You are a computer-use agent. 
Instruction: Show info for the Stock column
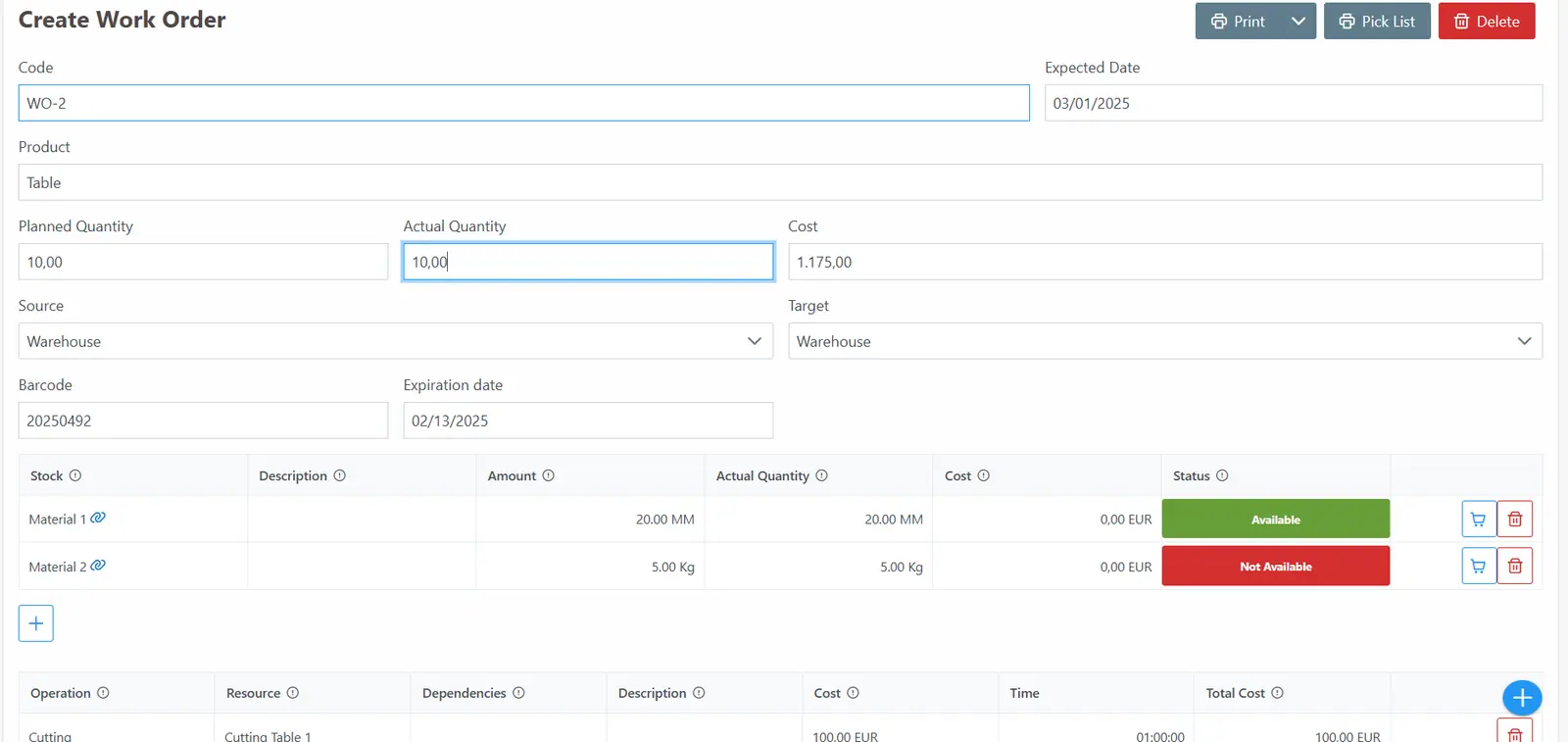pyautogui.click(x=75, y=475)
